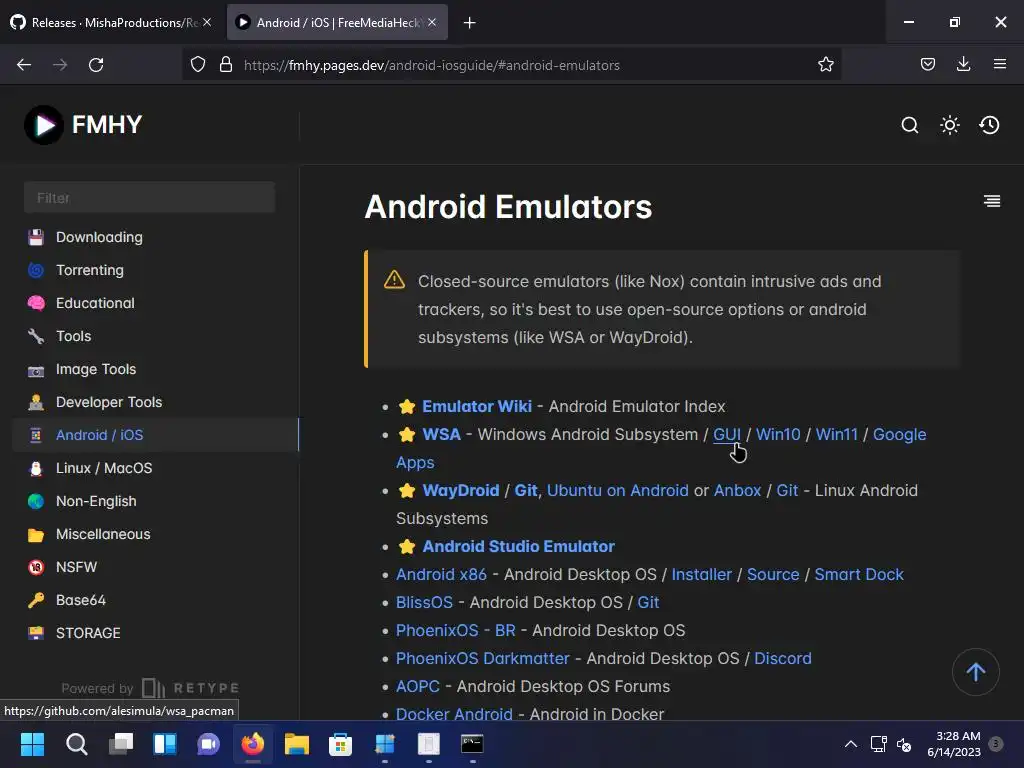Open the BlissOS link
Image resolution: width=1024 pixels, height=768 pixels.
424,602
